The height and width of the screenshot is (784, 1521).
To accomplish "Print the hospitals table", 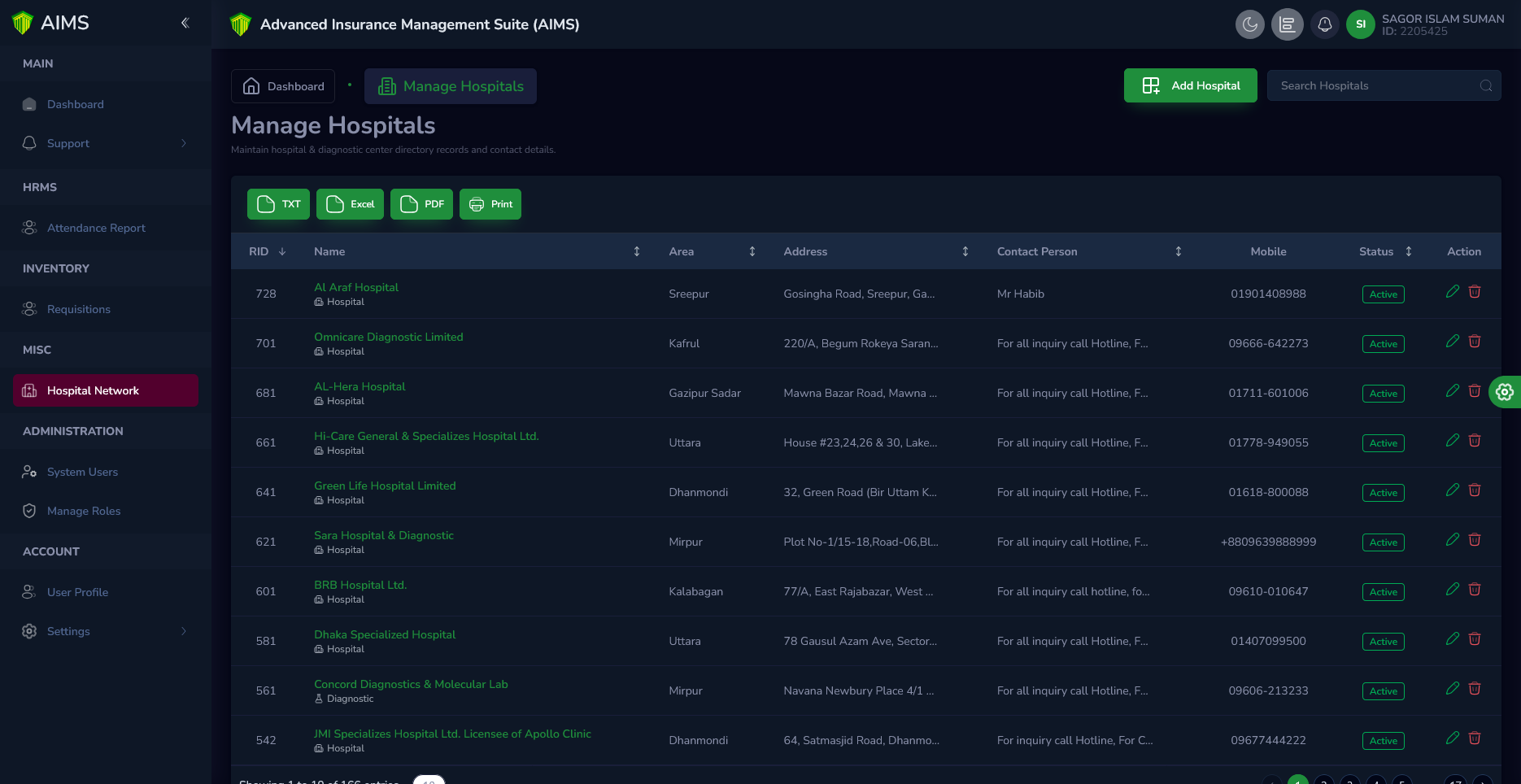I will 490,204.
